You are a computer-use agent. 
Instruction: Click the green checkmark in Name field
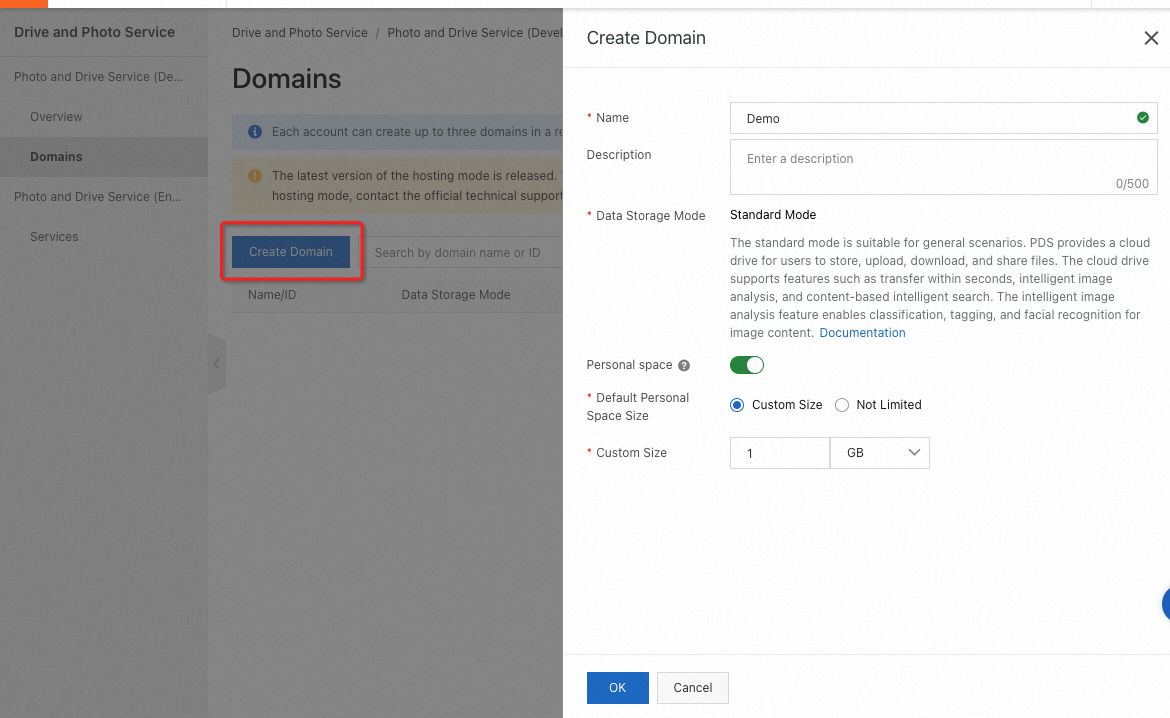1142,118
